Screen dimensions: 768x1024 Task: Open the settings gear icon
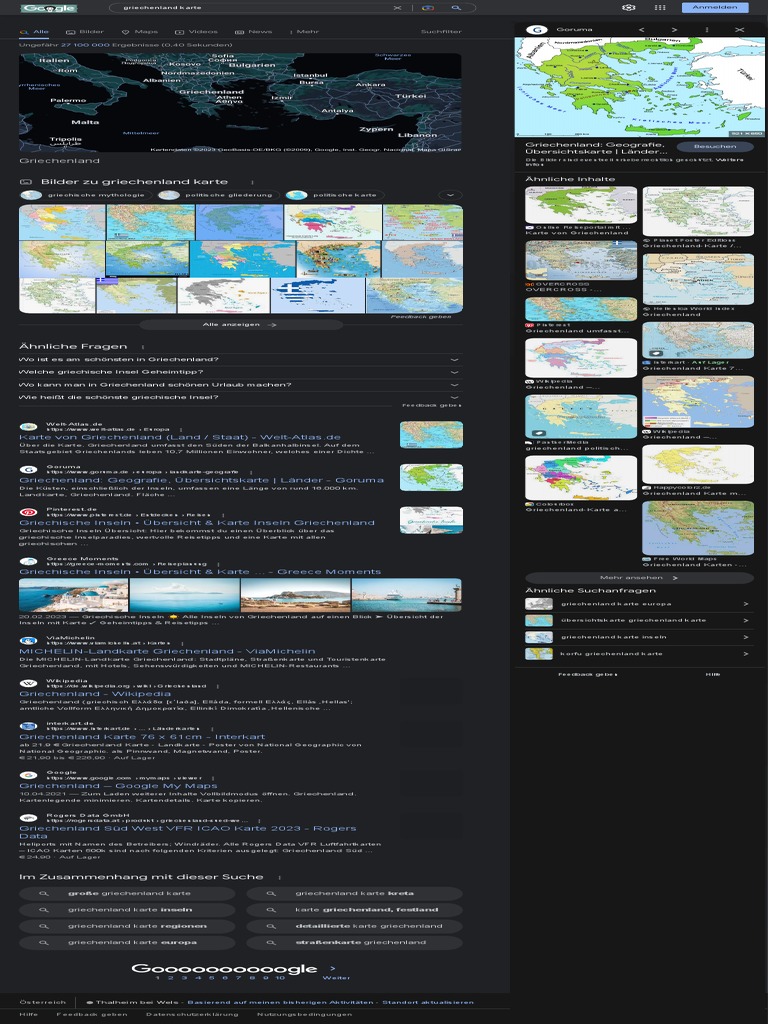[x=628, y=7]
